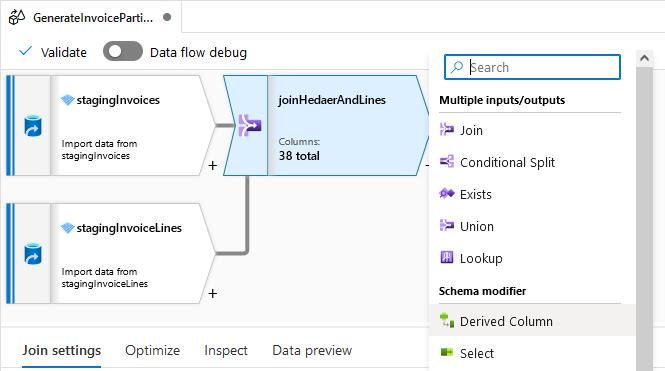
Task: Click the data flow icon in the GenerateInvoiceParti tab
Action: (17, 17)
